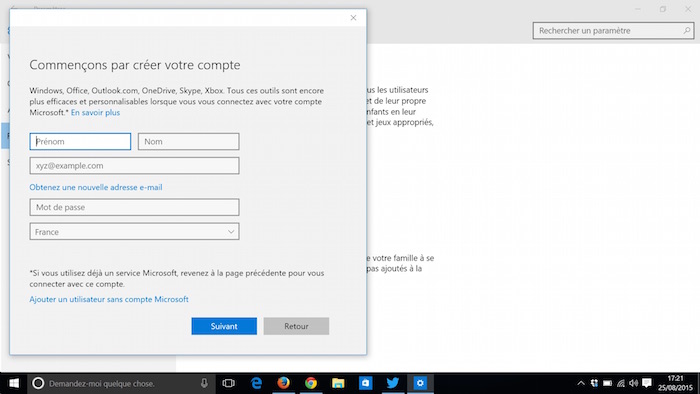The width and height of the screenshot is (700, 394).
Task: Click the Demandez-moi quelque chose search bar
Action: pos(121,383)
